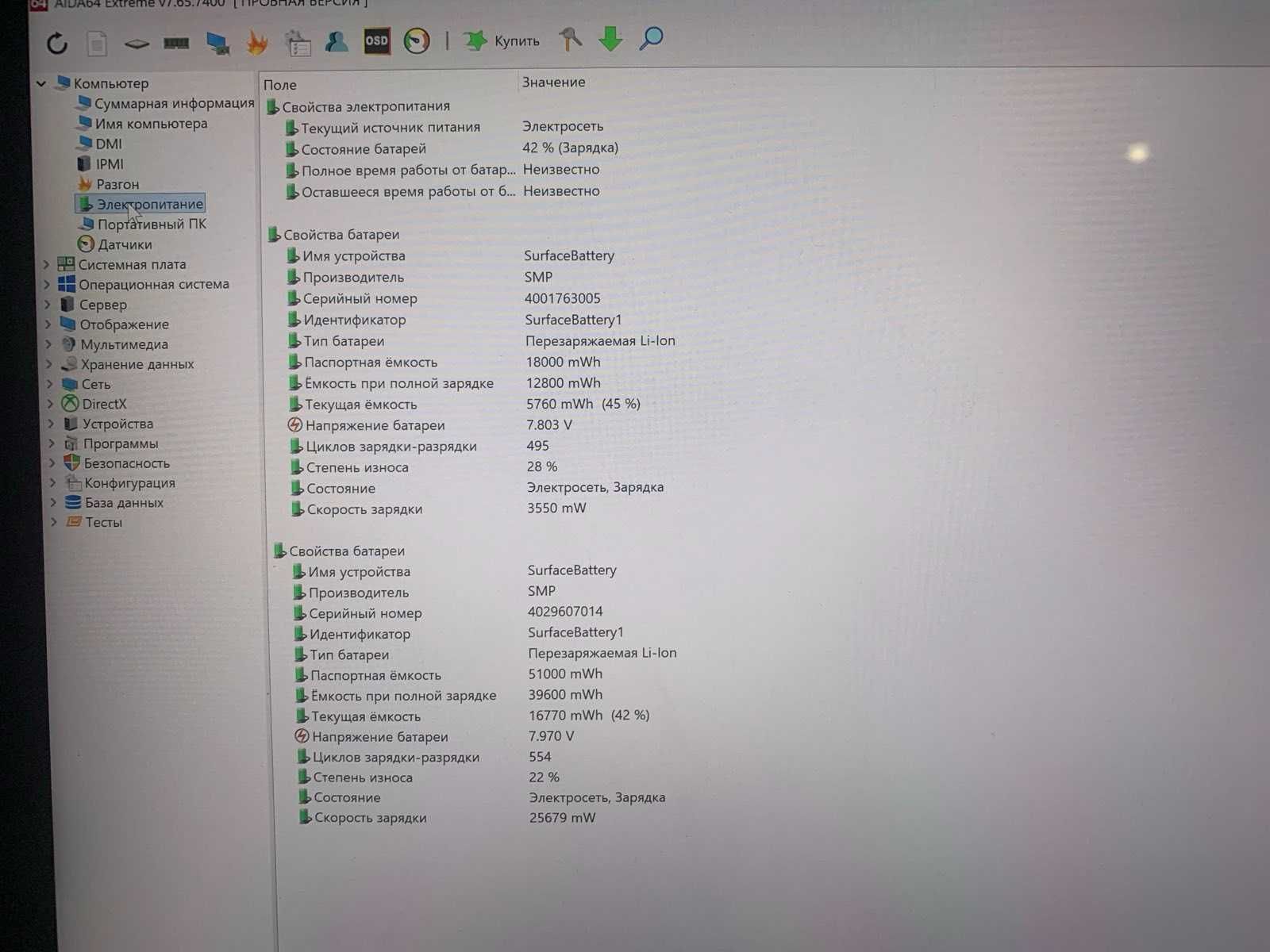Expand the DirectX tree node

(x=51, y=403)
